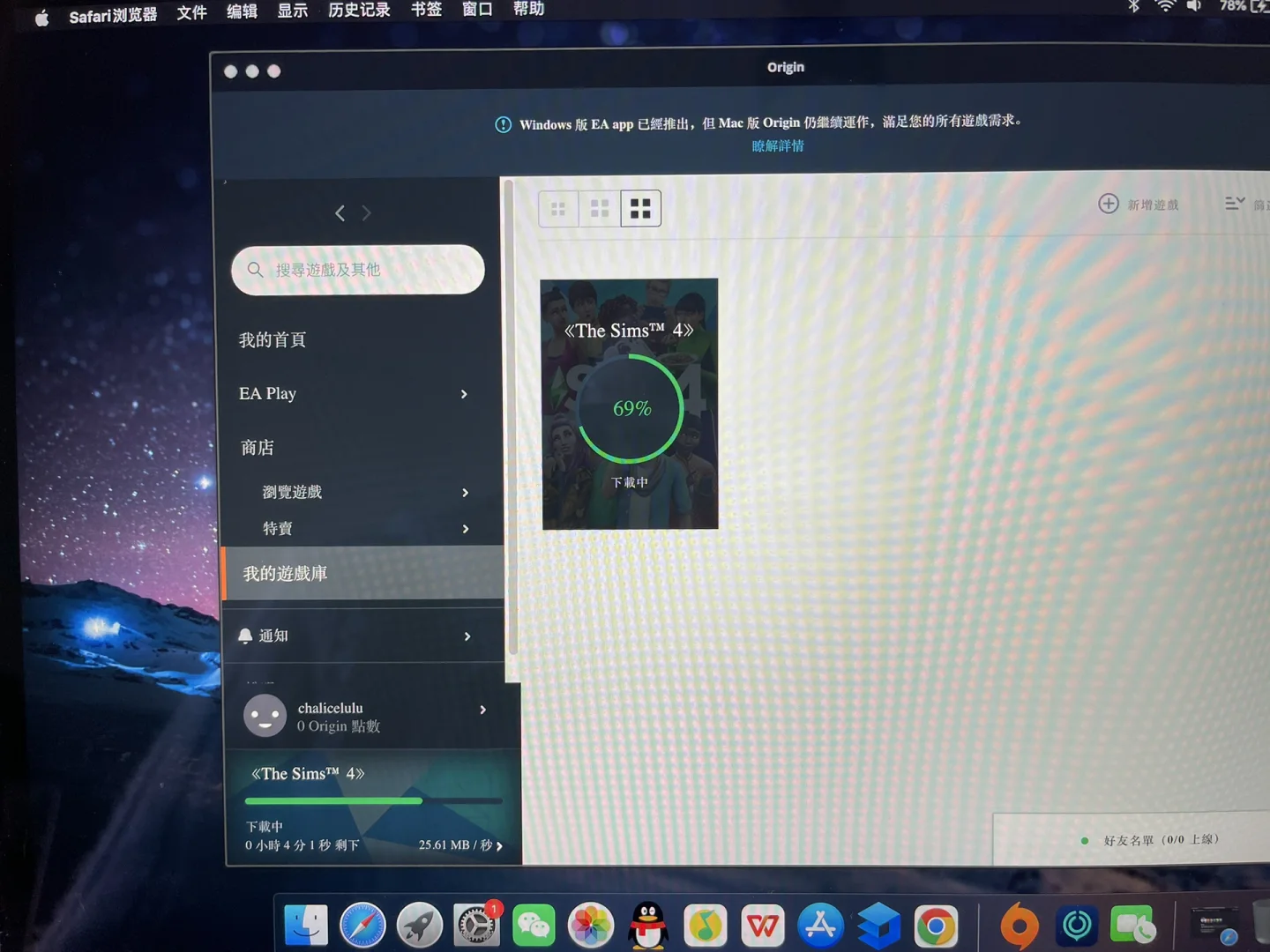Expand the chalicelulu profile chevron

pos(482,710)
